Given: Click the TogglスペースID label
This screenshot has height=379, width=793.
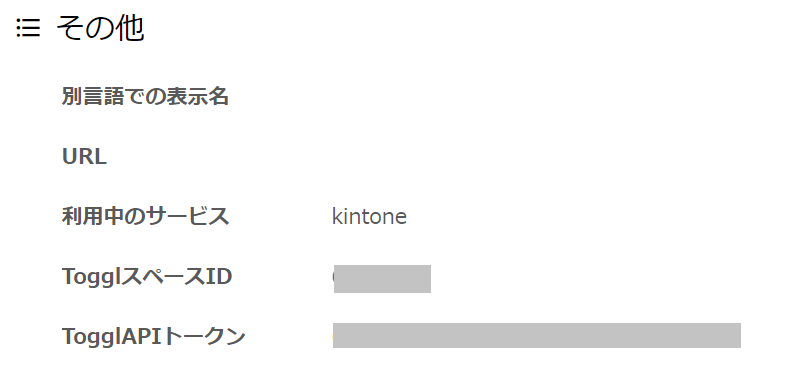Looking at the screenshot, I should 147,277.
